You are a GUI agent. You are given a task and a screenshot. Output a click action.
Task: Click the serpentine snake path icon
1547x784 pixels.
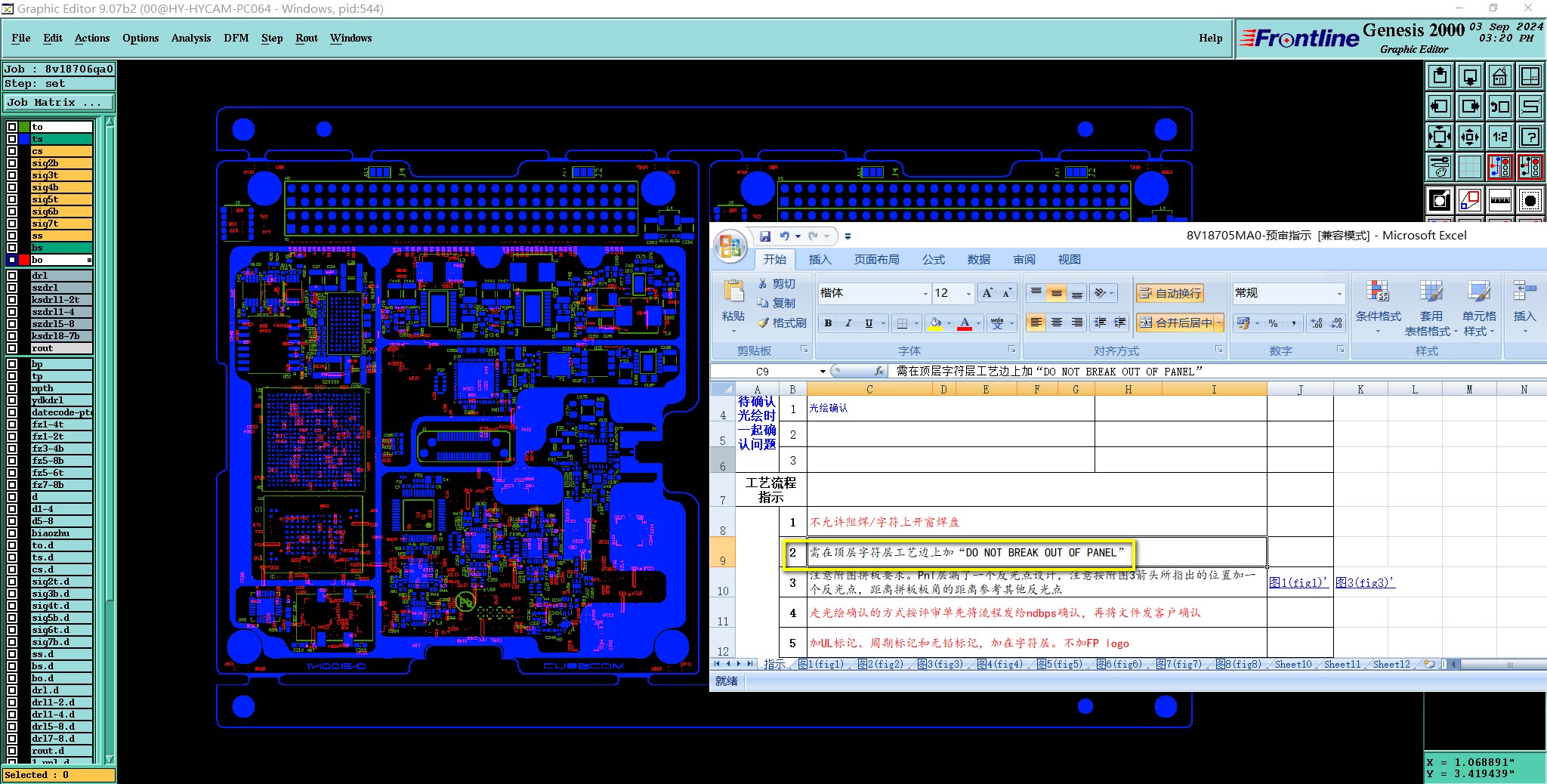click(1530, 106)
